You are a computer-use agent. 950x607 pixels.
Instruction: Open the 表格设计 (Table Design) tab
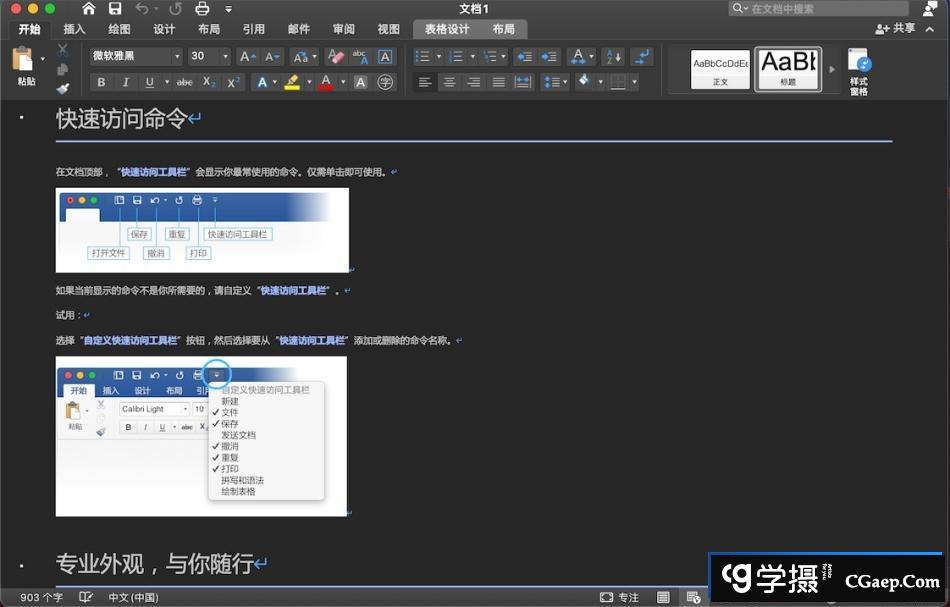[x=446, y=29]
